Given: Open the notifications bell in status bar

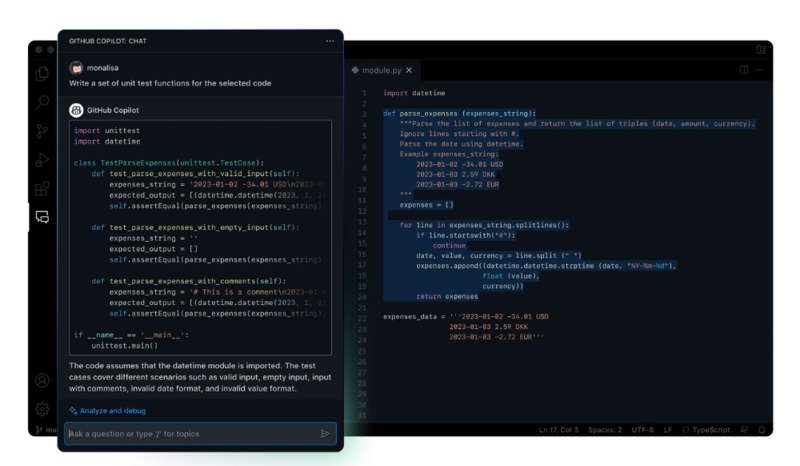Looking at the screenshot, I should point(761,430).
